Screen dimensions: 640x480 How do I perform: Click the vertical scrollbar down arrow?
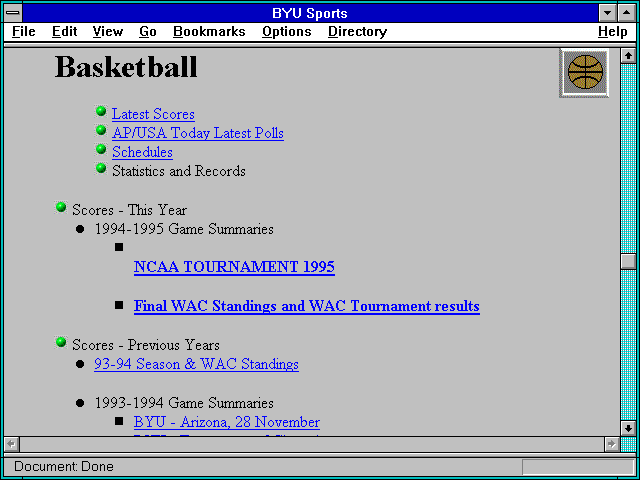(628, 428)
